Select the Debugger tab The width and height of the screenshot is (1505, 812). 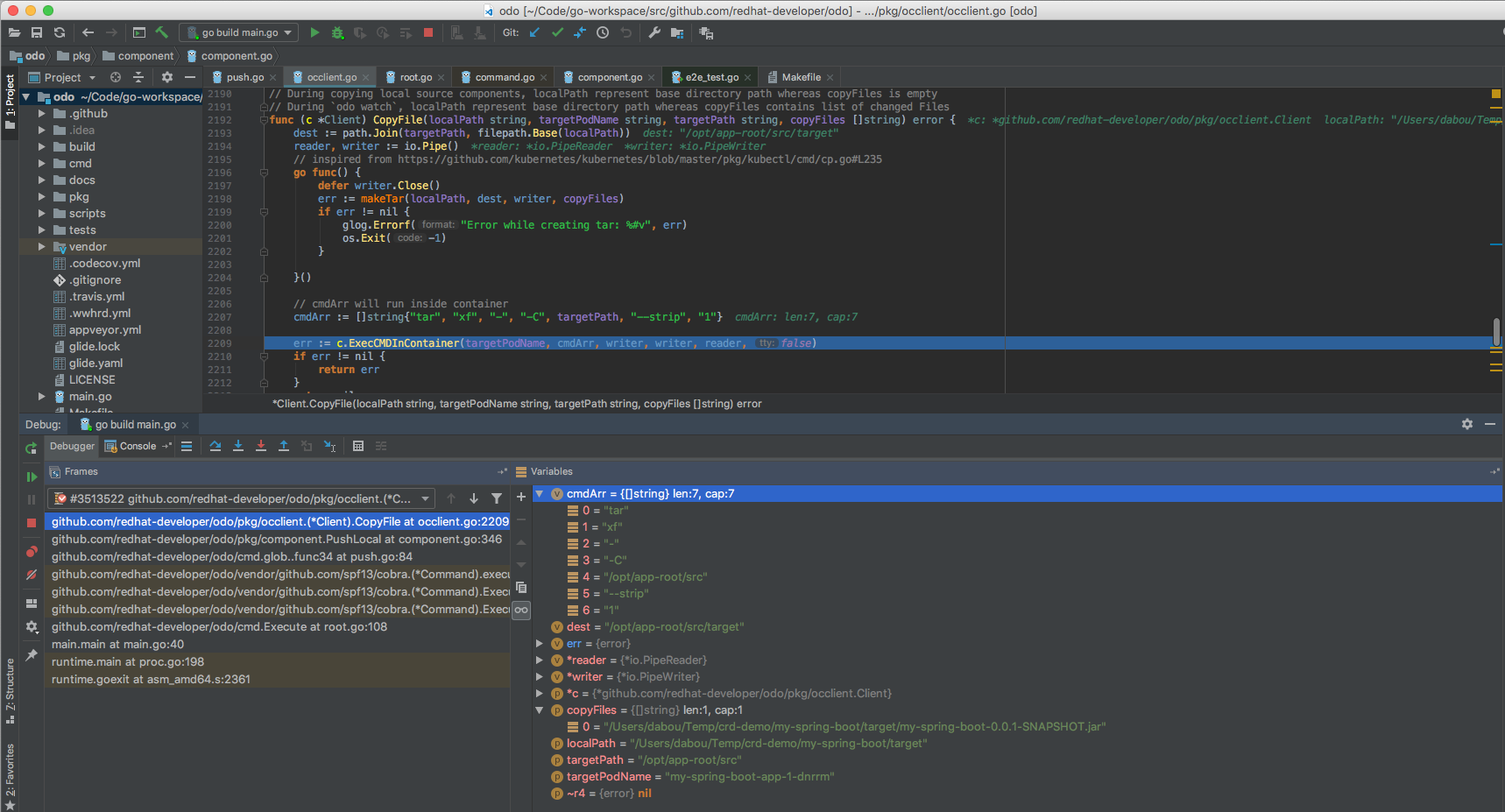point(72,446)
